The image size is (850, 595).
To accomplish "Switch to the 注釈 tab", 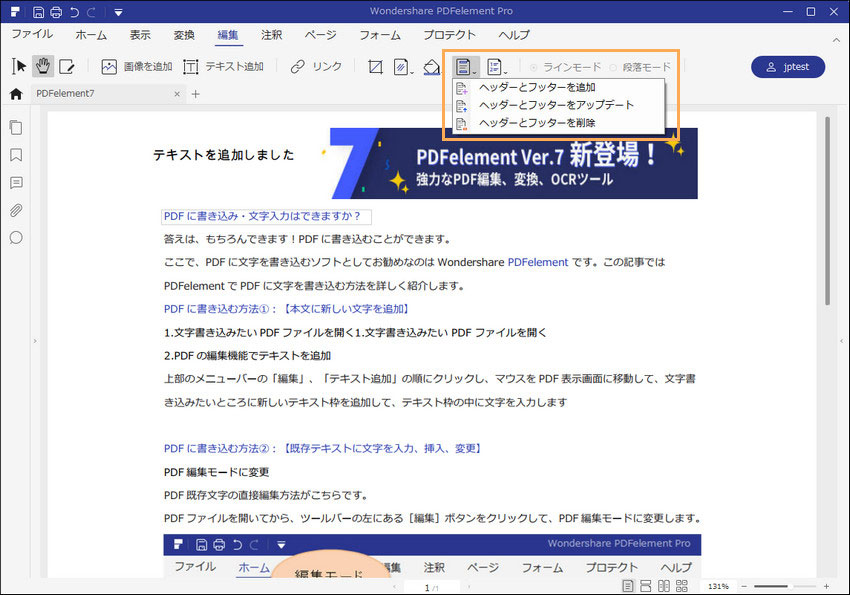I will (x=272, y=35).
